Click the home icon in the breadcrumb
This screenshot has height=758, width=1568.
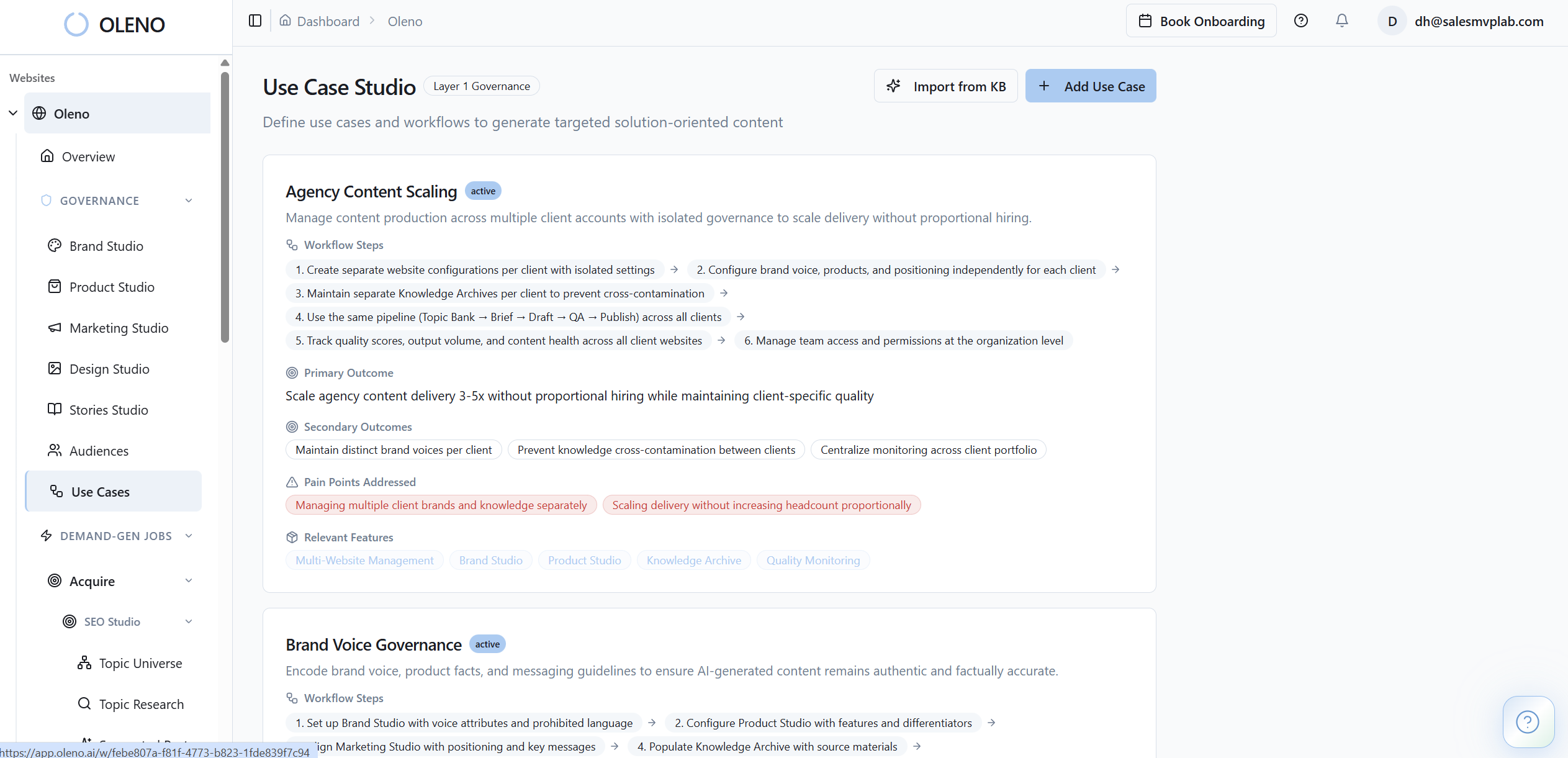click(x=285, y=20)
